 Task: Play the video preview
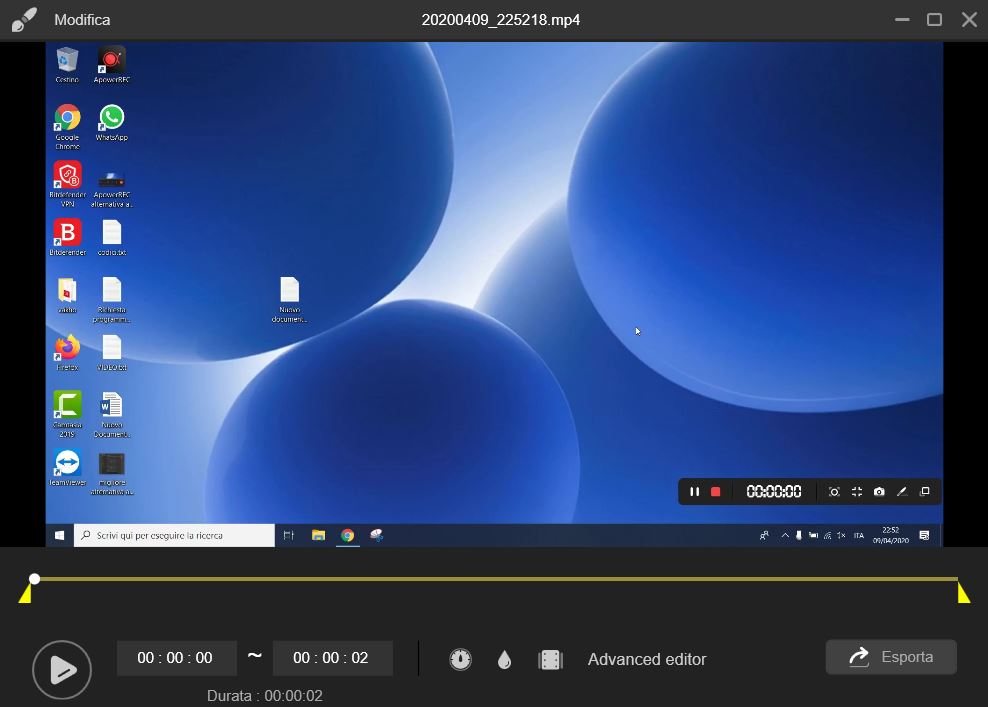(x=62, y=670)
